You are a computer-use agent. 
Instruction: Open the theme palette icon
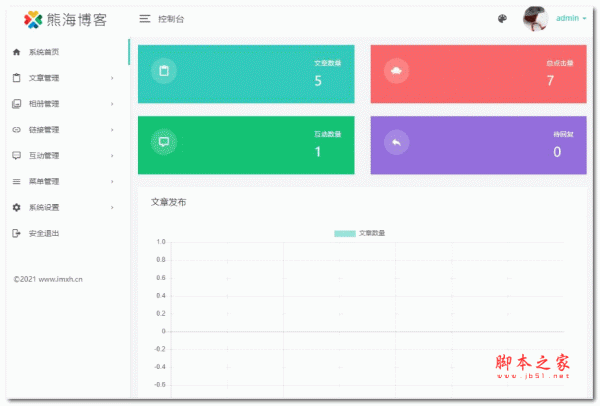[x=502, y=18]
